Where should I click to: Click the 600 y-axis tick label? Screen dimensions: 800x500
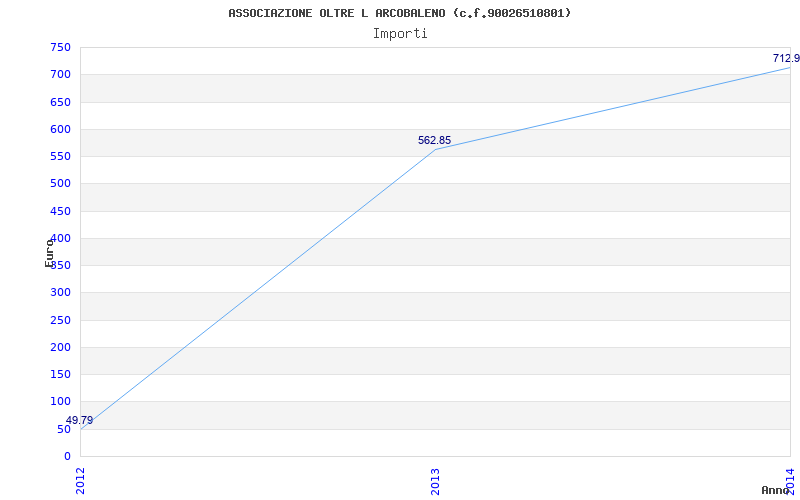tap(60, 129)
